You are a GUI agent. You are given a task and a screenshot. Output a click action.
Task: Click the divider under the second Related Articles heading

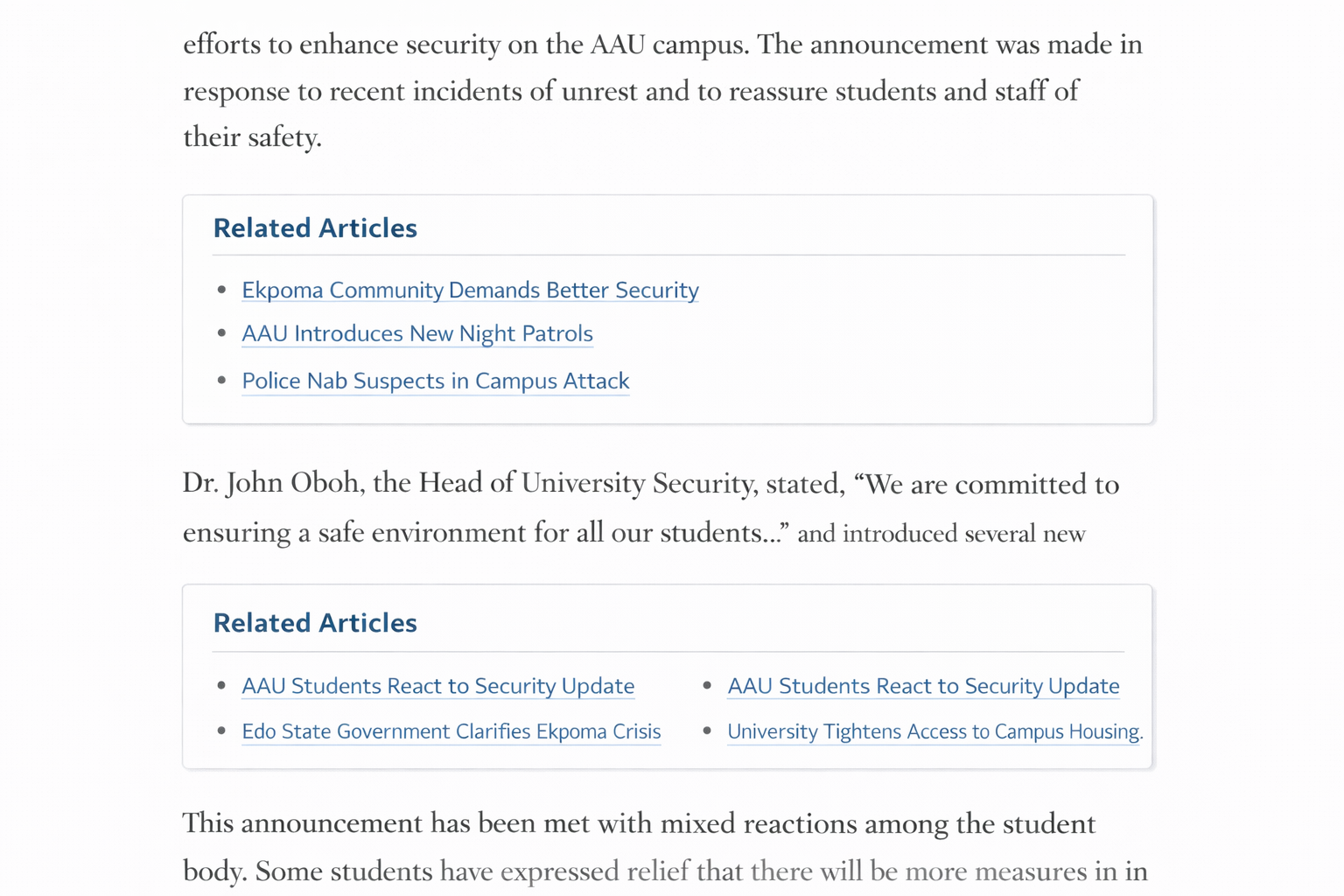pos(668,650)
